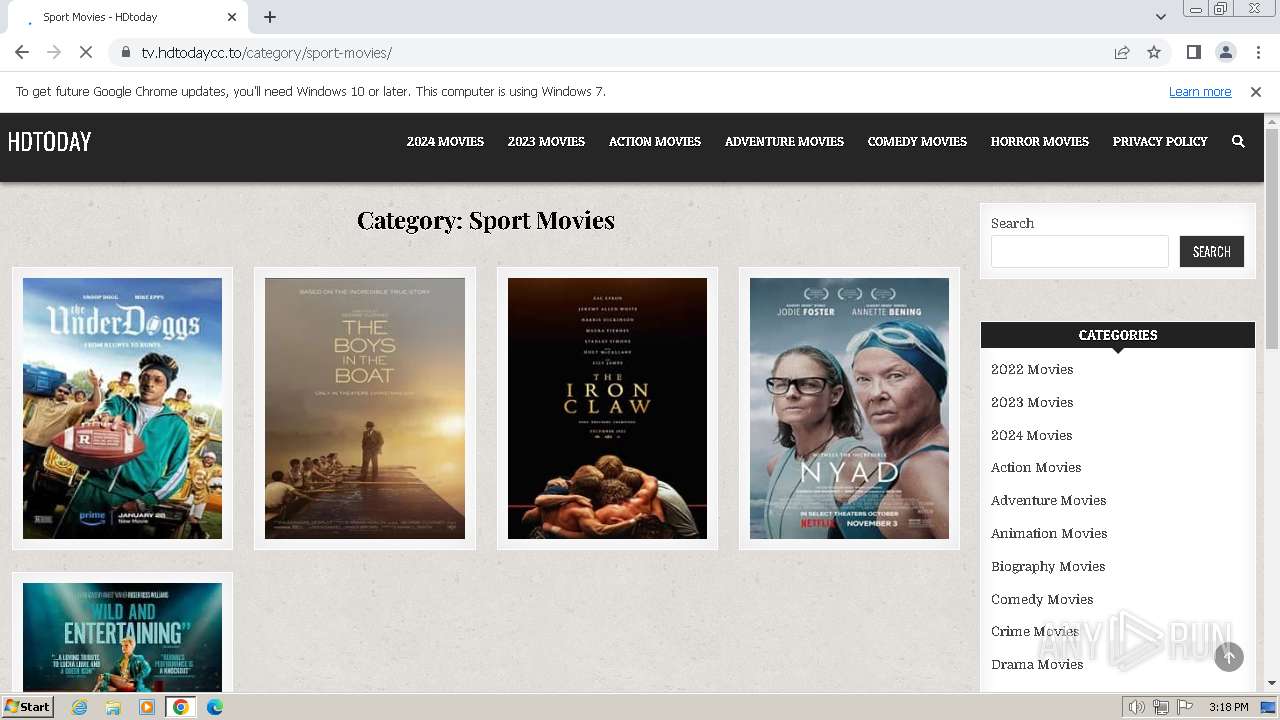The width and height of the screenshot is (1280, 720).
Task: Open Chrome's three-dot menu
Action: [1257, 52]
